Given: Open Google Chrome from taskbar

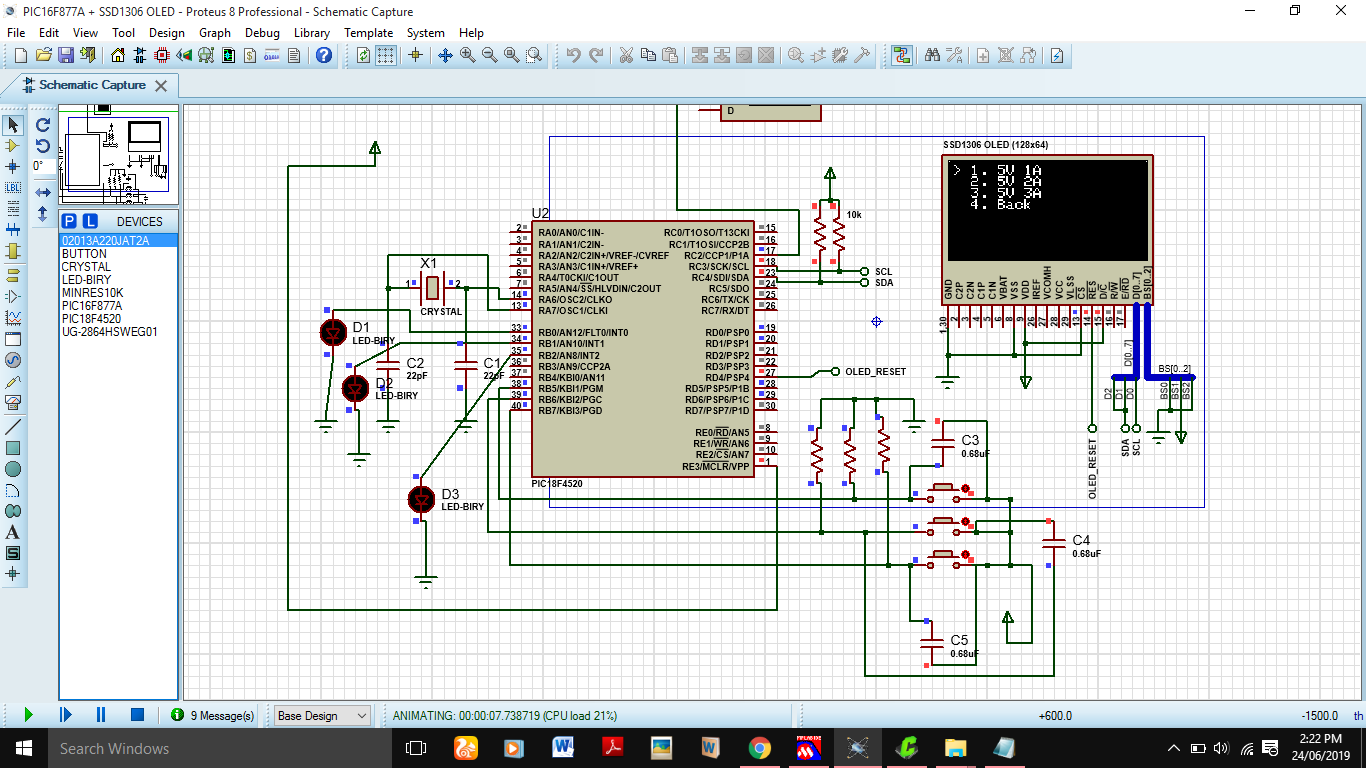Looking at the screenshot, I should point(759,747).
